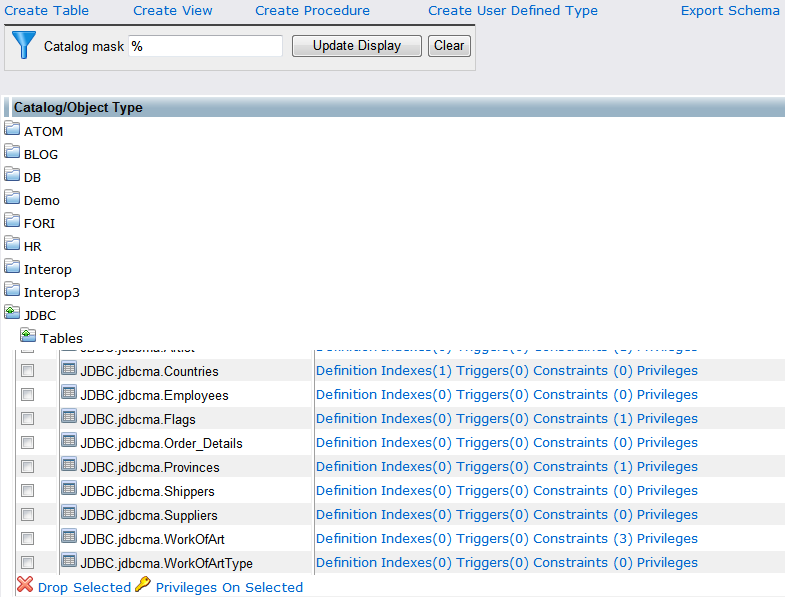
Task: Open Export Schema from top menu
Action: coord(730,11)
